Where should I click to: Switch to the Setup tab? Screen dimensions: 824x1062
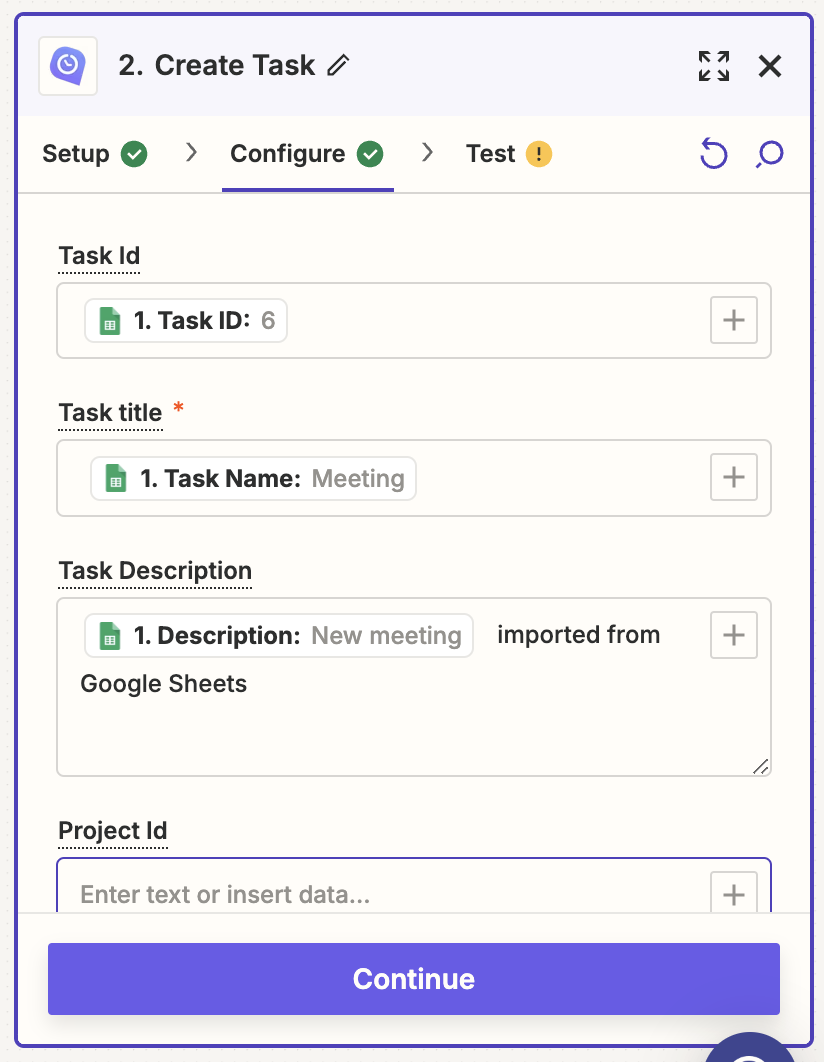[75, 153]
